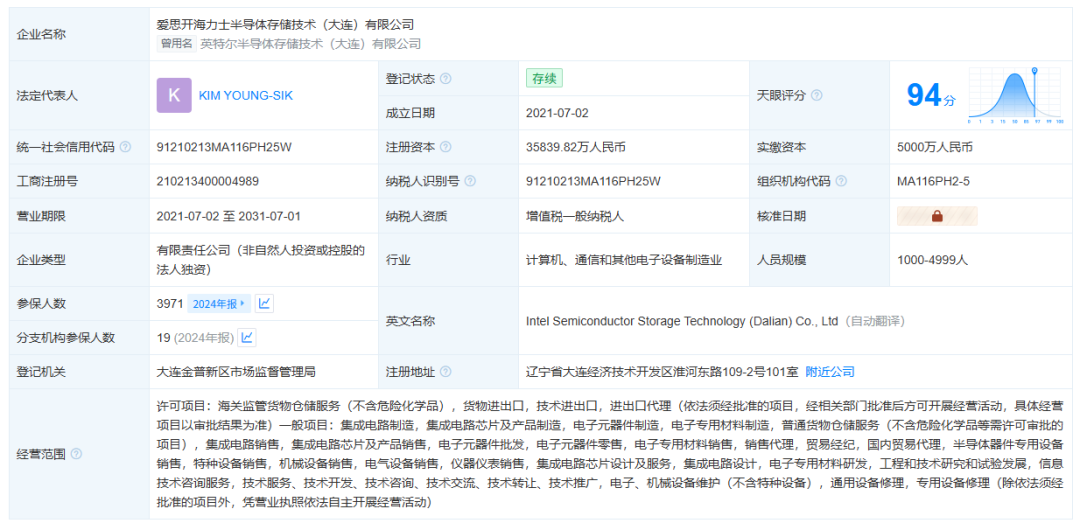Screen dimensions: 1080x523
Task: Click the help icon beside 登记状态
Action: click(x=446, y=79)
